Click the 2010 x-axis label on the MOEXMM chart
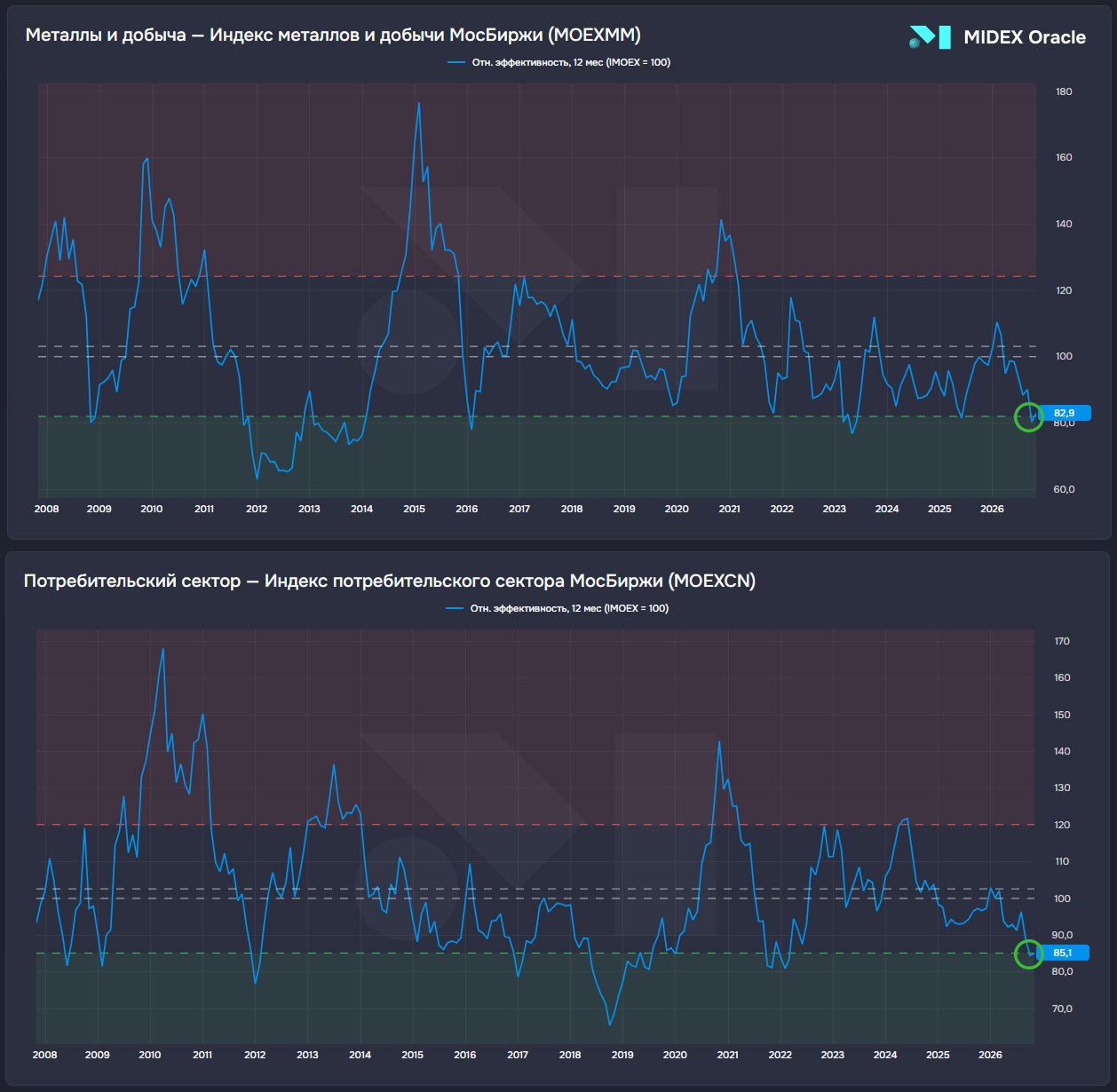The image size is (1117, 1092). (151, 509)
